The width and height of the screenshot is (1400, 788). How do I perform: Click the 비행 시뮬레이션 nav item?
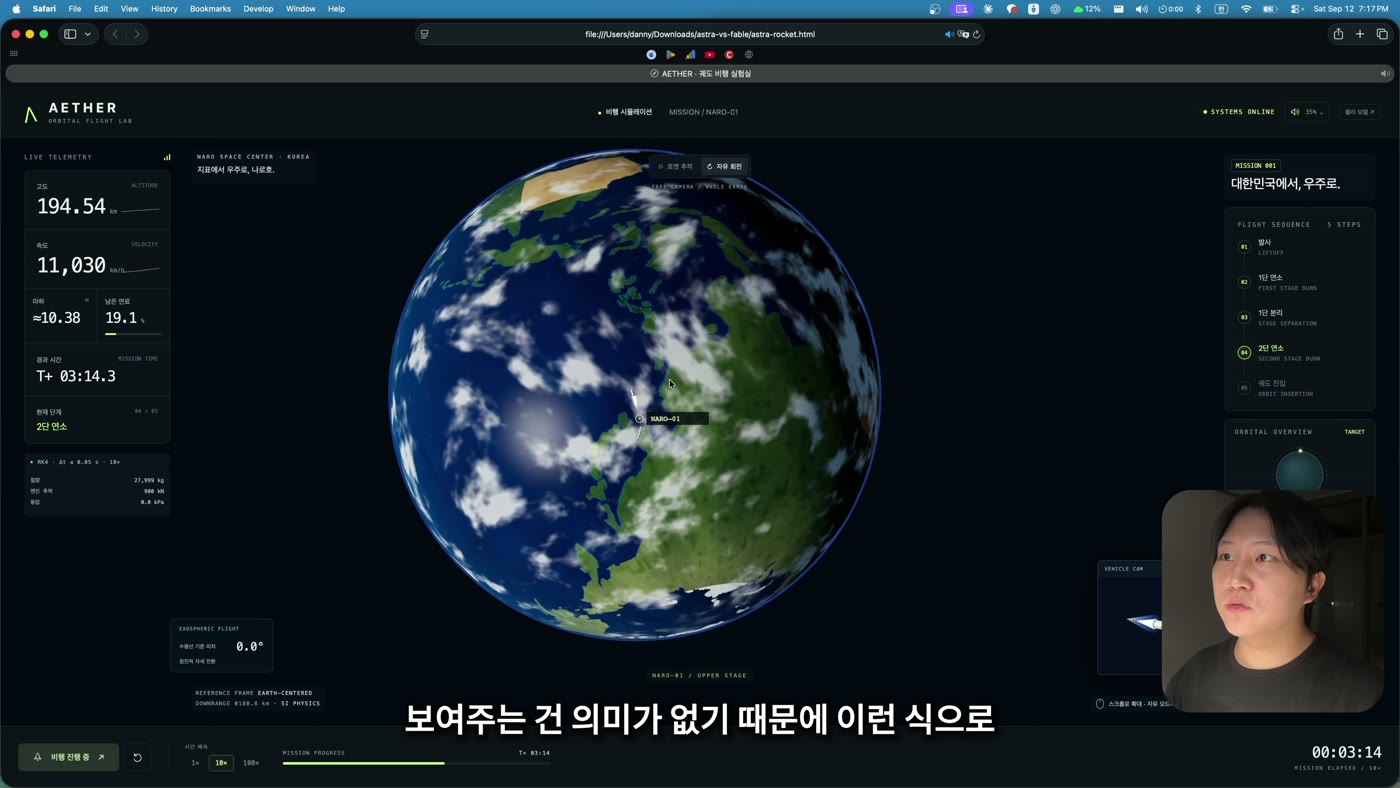(x=625, y=112)
